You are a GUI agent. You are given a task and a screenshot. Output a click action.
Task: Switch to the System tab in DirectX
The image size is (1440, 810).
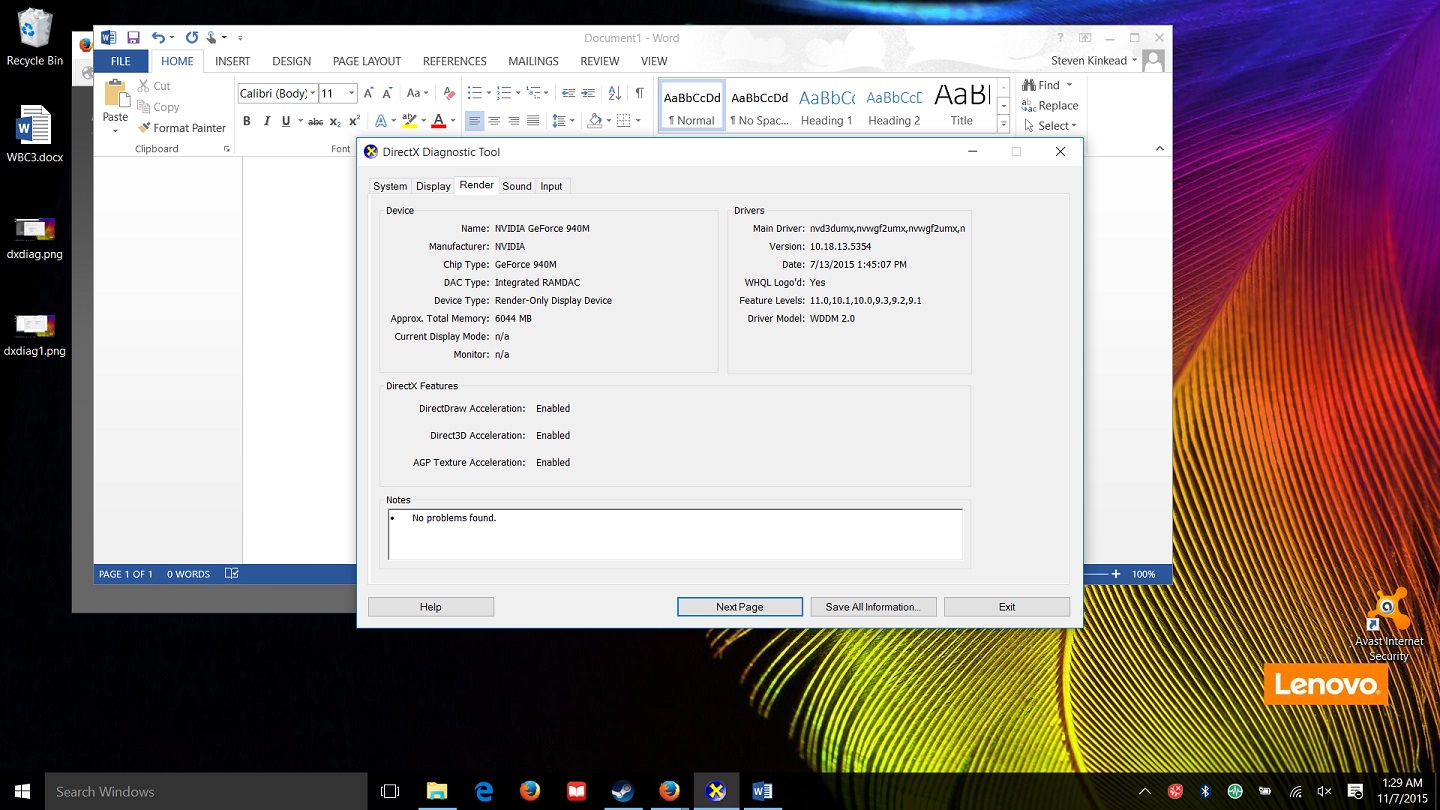[x=390, y=186]
